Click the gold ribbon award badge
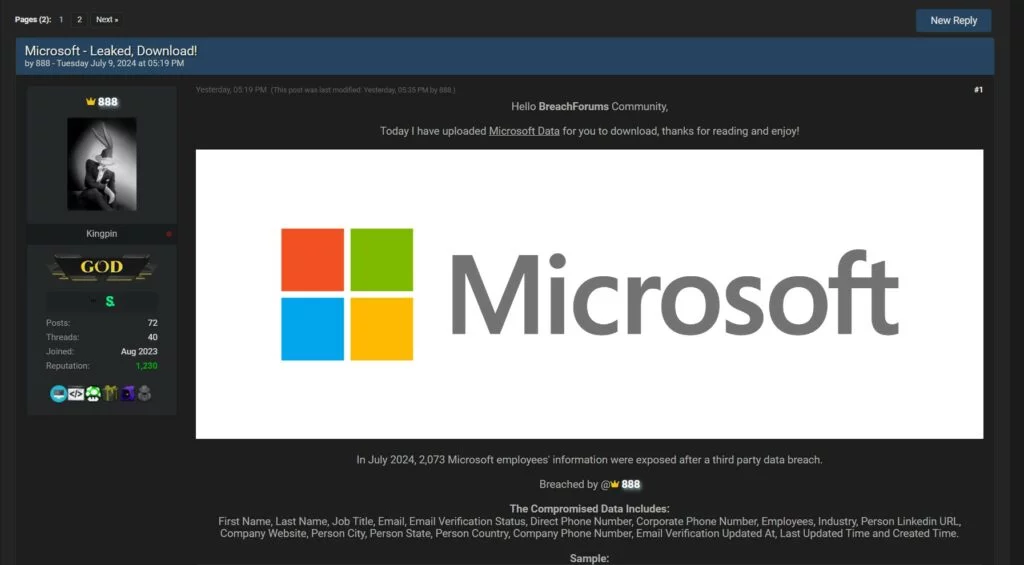 point(110,394)
